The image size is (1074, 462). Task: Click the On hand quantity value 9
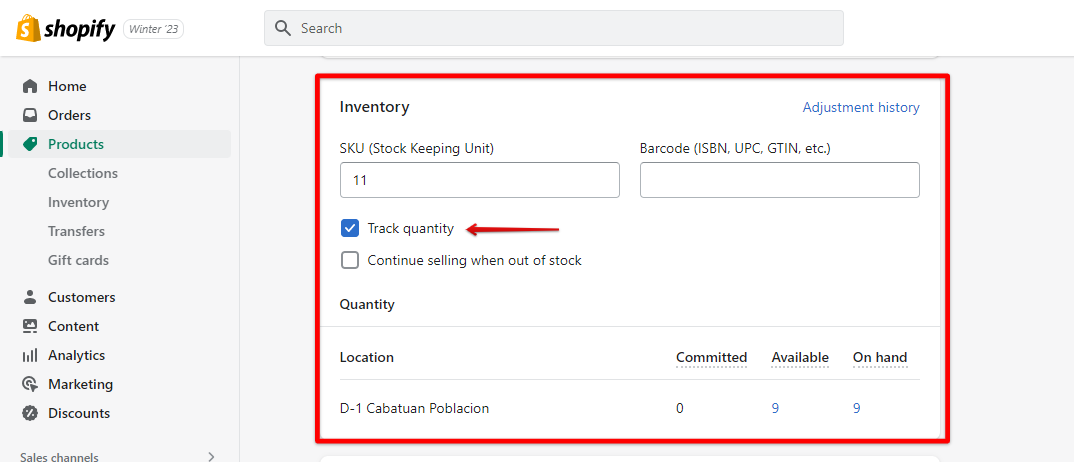point(857,408)
